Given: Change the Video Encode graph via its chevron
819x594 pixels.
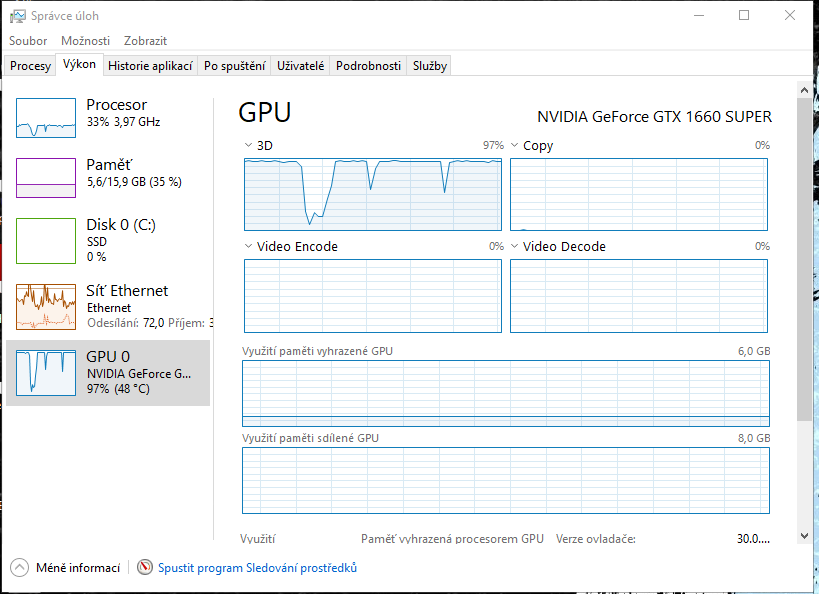Looking at the screenshot, I should click(248, 246).
